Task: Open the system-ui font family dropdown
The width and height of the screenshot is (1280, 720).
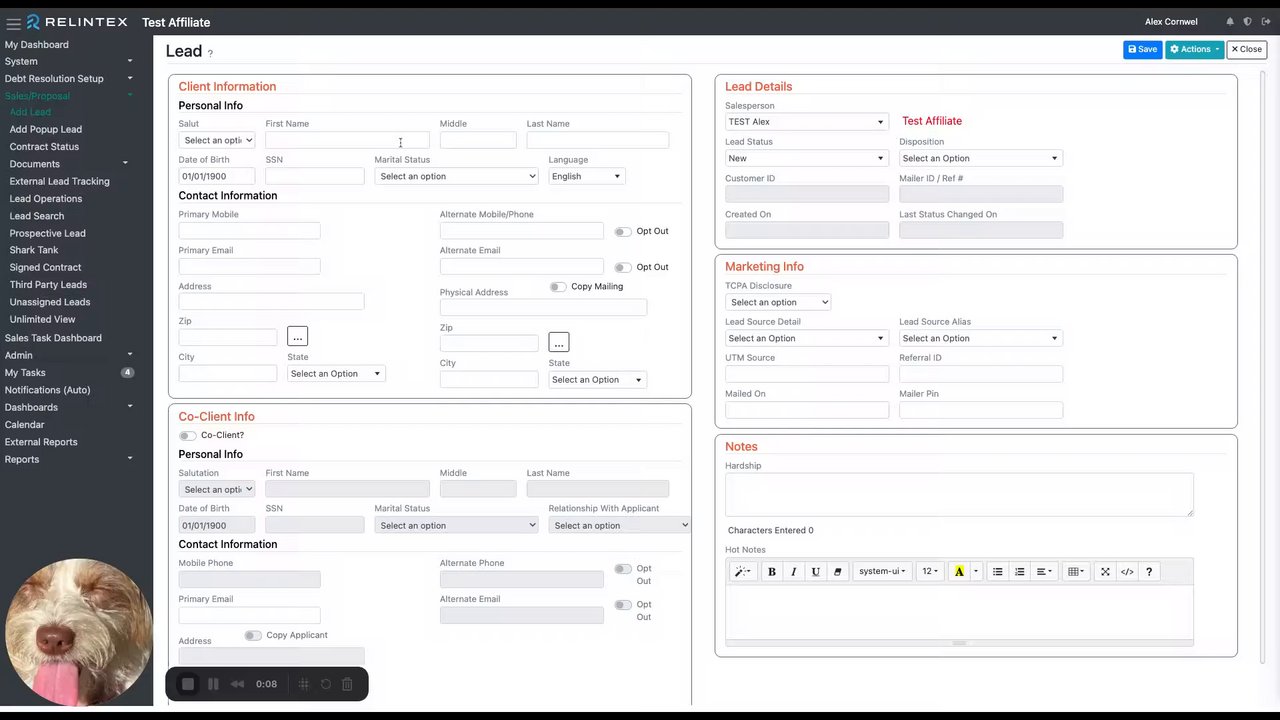Action: click(x=882, y=572)
